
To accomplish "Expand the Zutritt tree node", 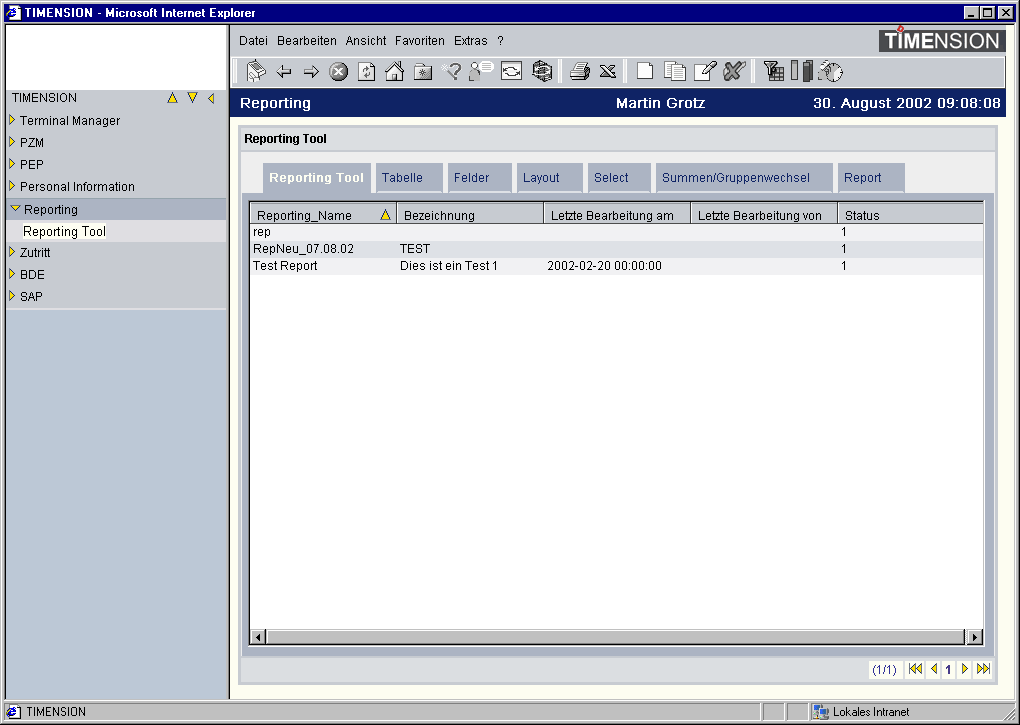I will click(12, 253).
